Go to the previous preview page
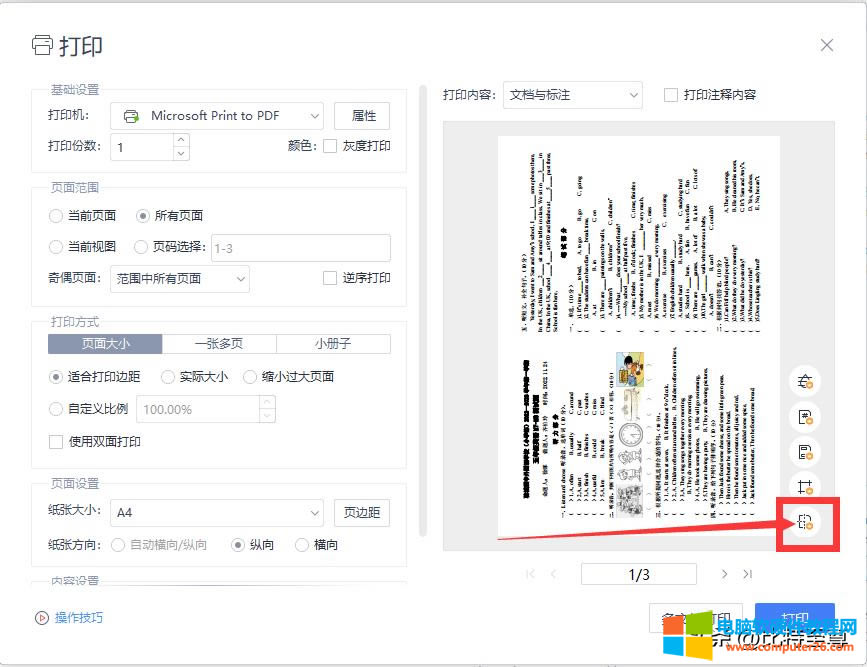Image resolution: width=867 pixels, height=667 pixels. pos(553,574)
